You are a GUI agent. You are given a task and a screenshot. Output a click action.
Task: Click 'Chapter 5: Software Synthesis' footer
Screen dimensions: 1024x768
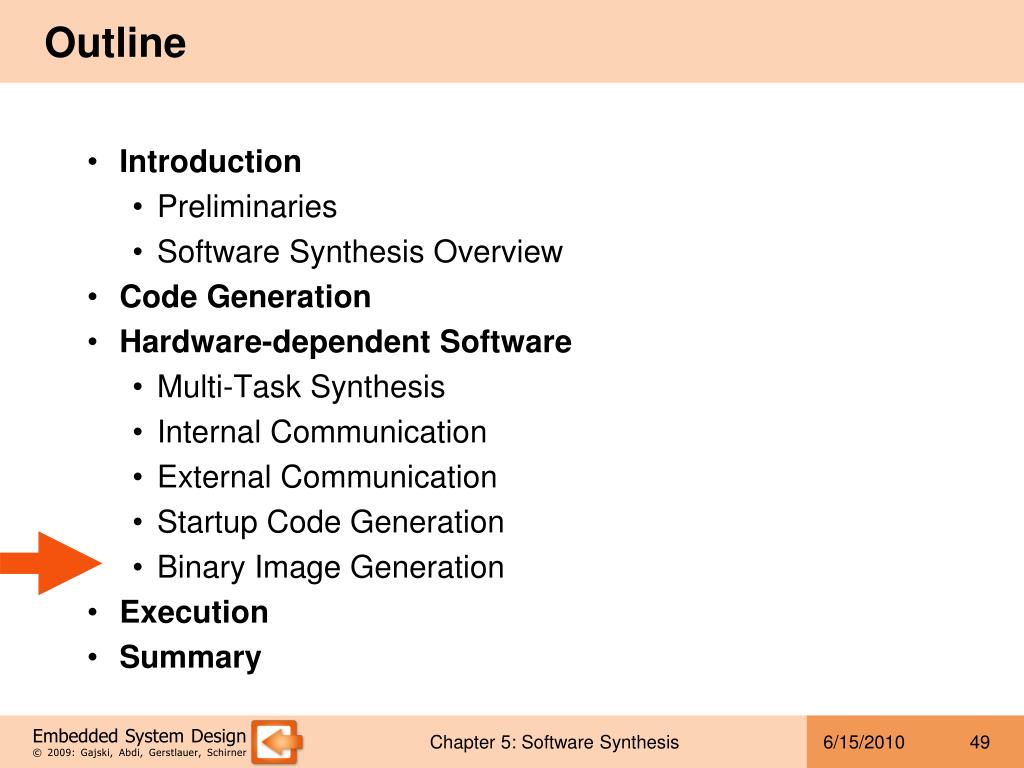(554, 743)
